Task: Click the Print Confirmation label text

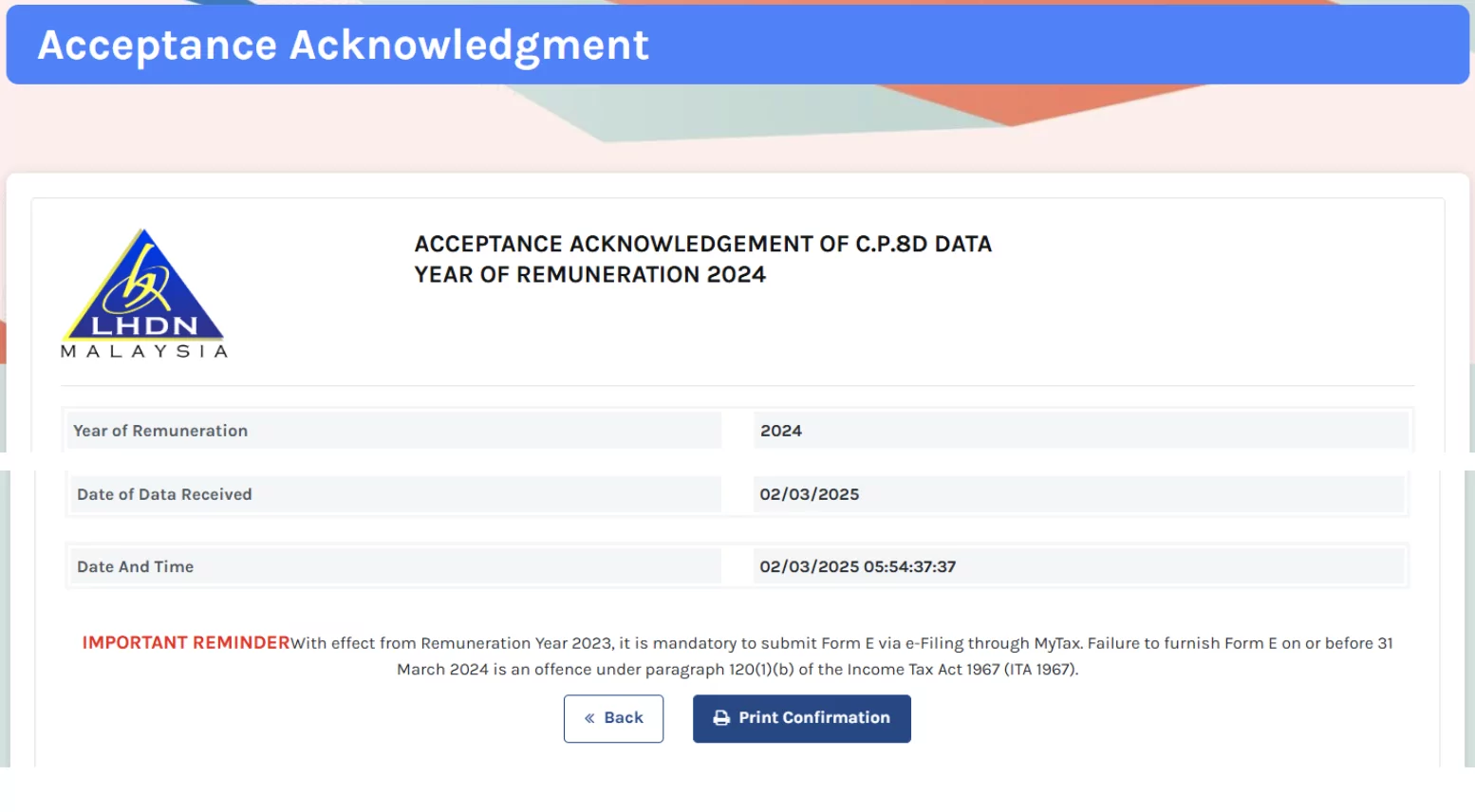Action: pyautogui.click(x=814, y=718)
